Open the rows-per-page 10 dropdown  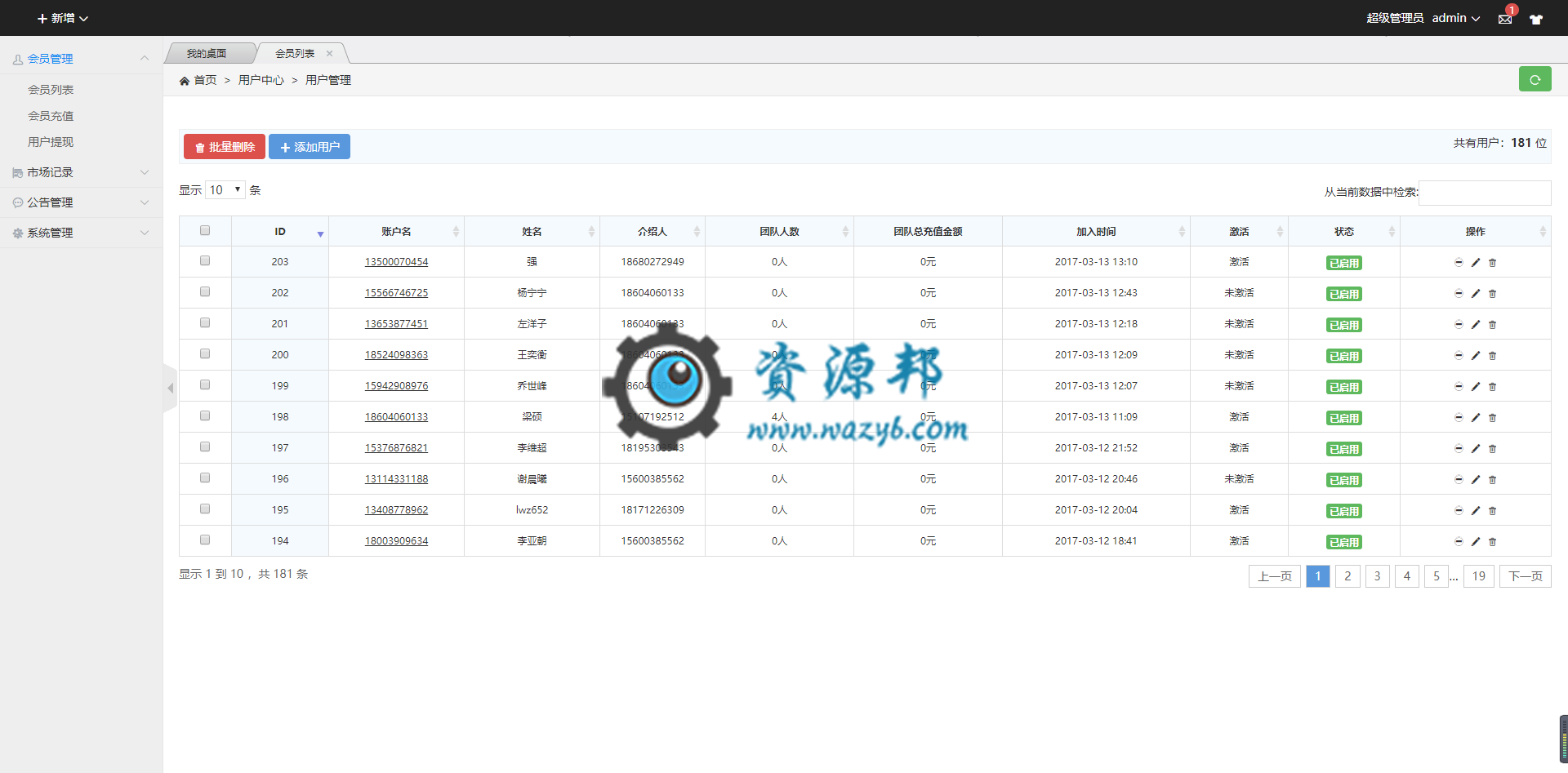225,190
